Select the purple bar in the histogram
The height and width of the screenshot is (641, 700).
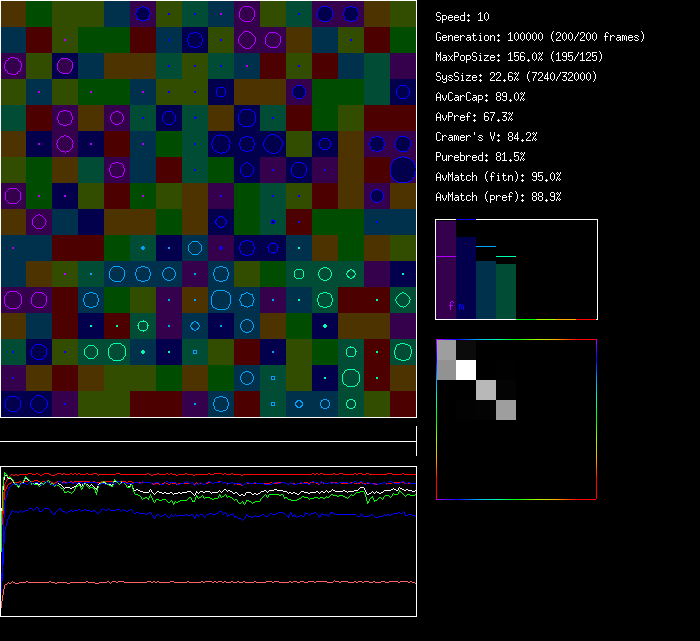tap(446, 287)
